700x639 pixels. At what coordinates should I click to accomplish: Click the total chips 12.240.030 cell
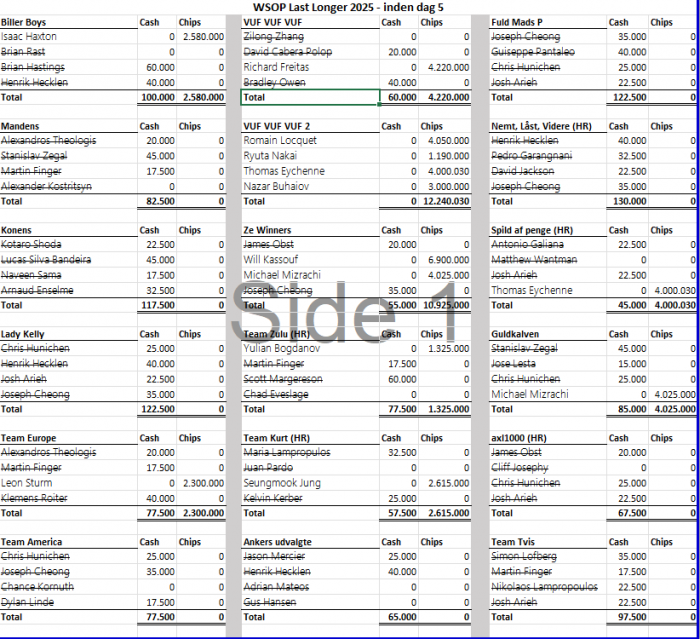446,201
